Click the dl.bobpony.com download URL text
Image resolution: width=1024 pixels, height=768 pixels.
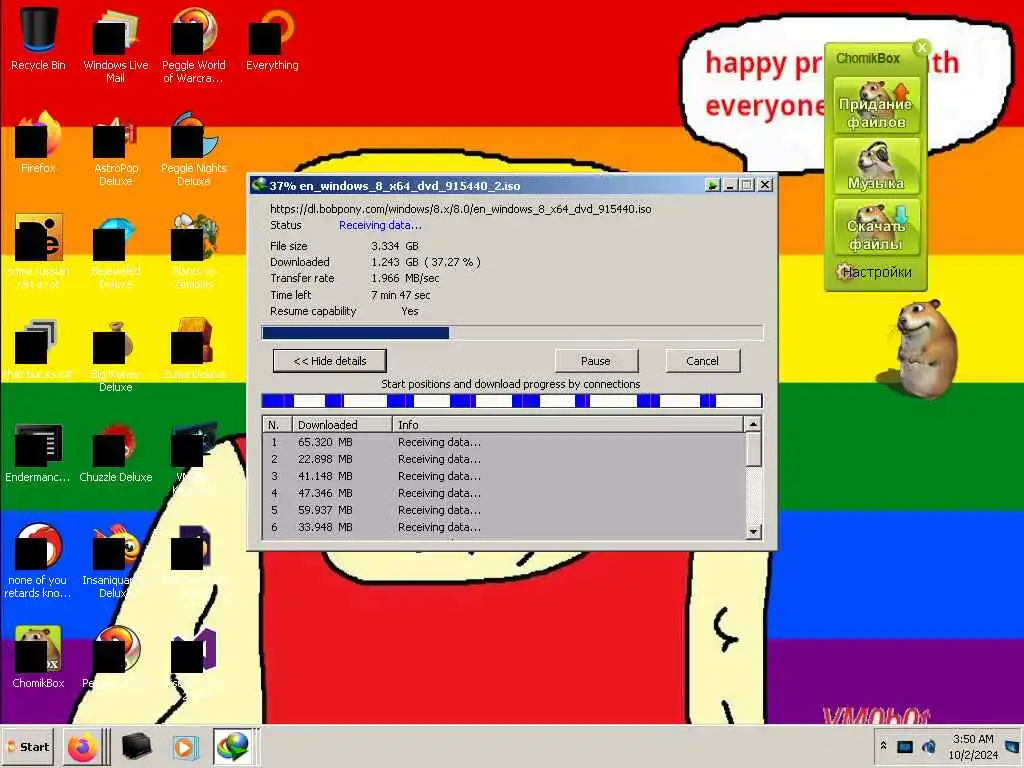click(460, 209)
